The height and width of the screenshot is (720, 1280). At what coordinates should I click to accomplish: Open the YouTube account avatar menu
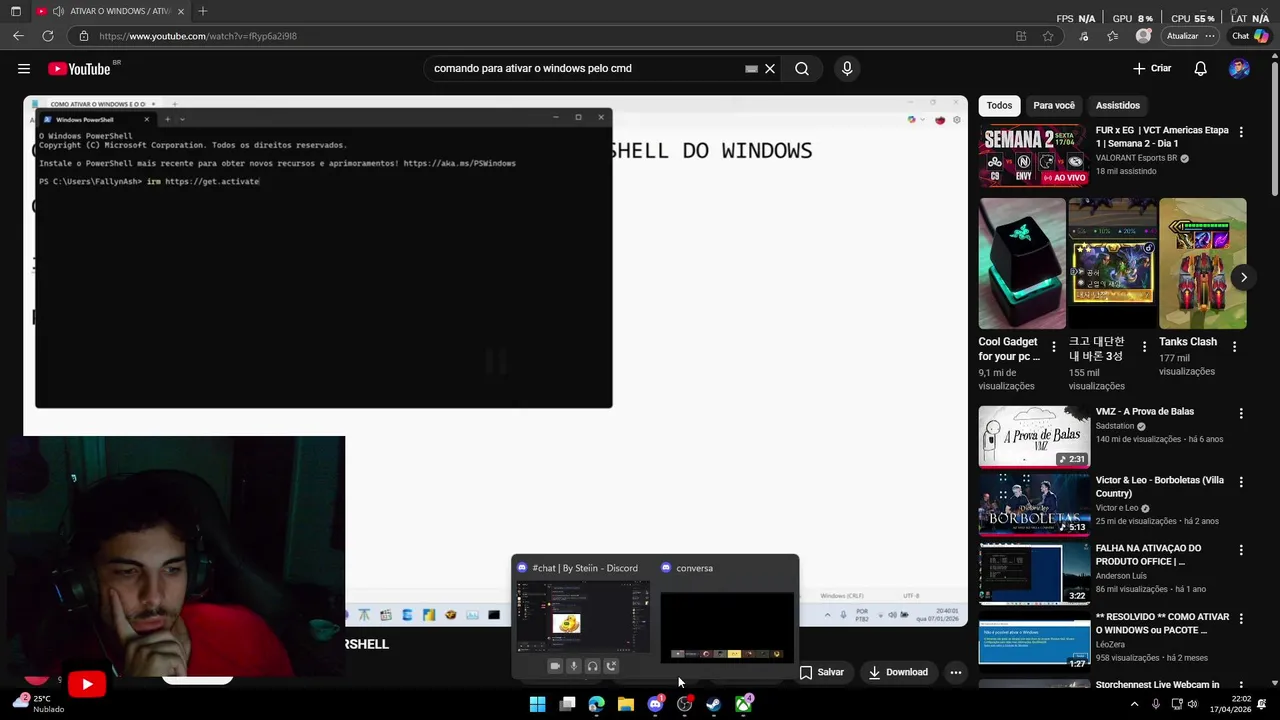(x=1239, y=69)
